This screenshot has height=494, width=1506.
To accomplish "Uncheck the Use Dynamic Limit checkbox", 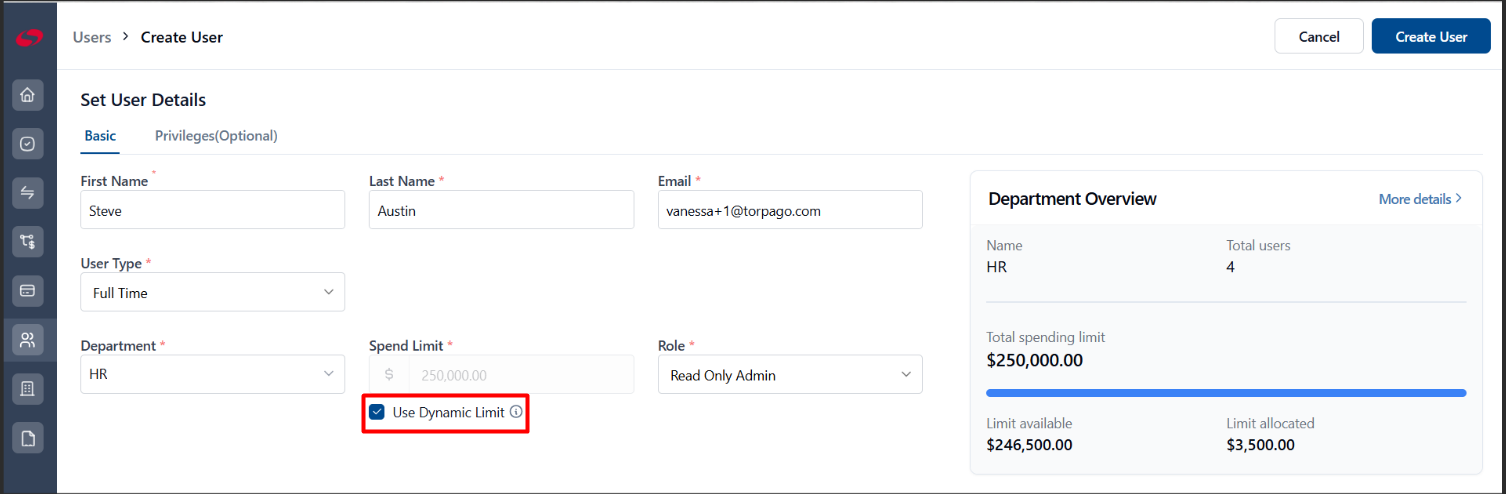I will pos(377,412).
